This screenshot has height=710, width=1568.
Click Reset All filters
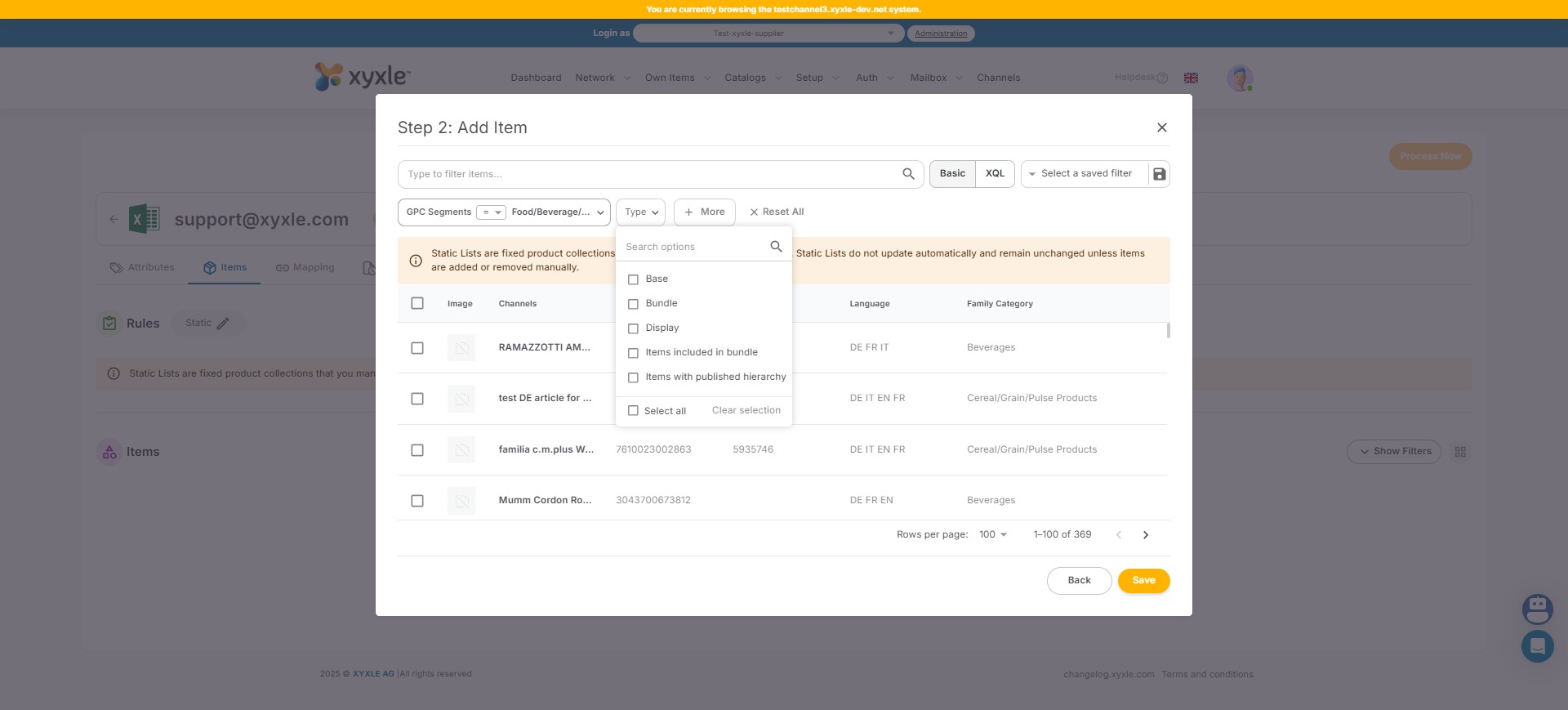pyautogui.click(x=777, y=212)
